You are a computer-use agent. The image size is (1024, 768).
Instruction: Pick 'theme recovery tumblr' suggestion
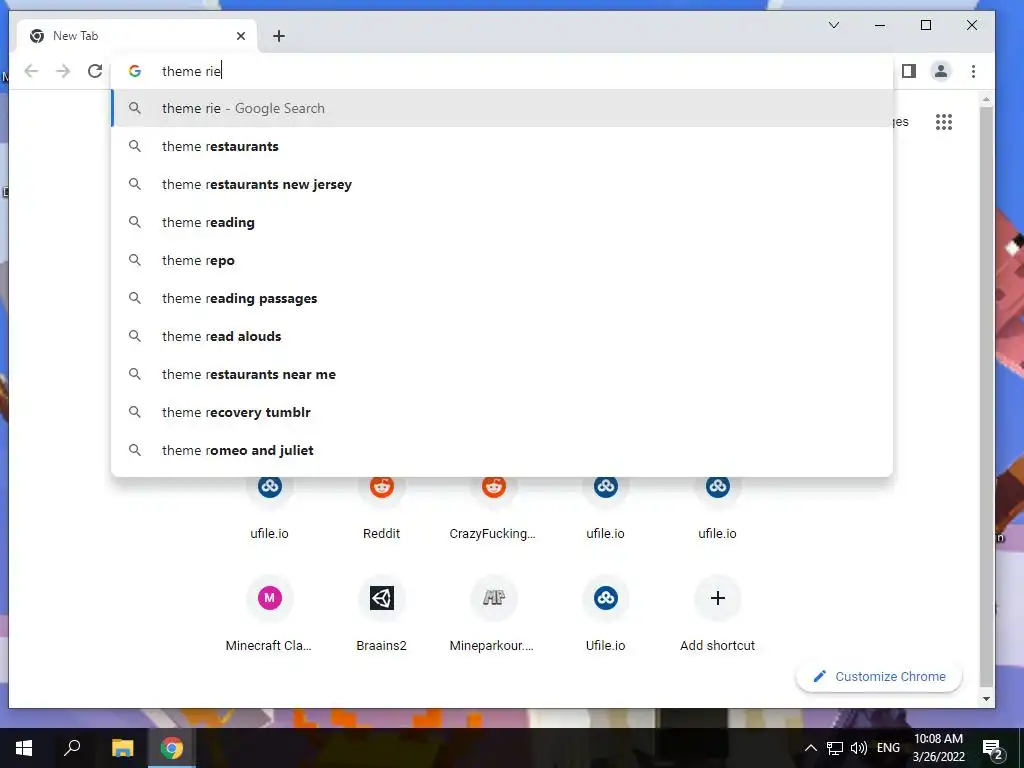click(x=502, y=411)
